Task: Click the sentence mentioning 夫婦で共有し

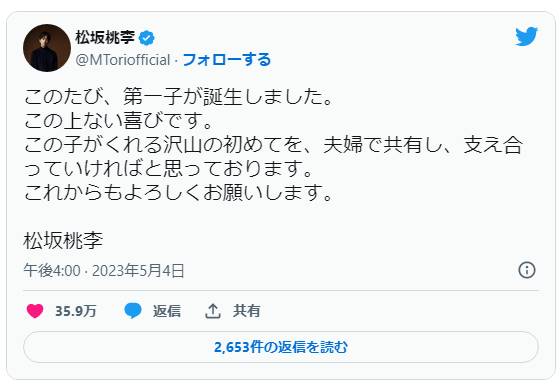Action: coord(274,156)
